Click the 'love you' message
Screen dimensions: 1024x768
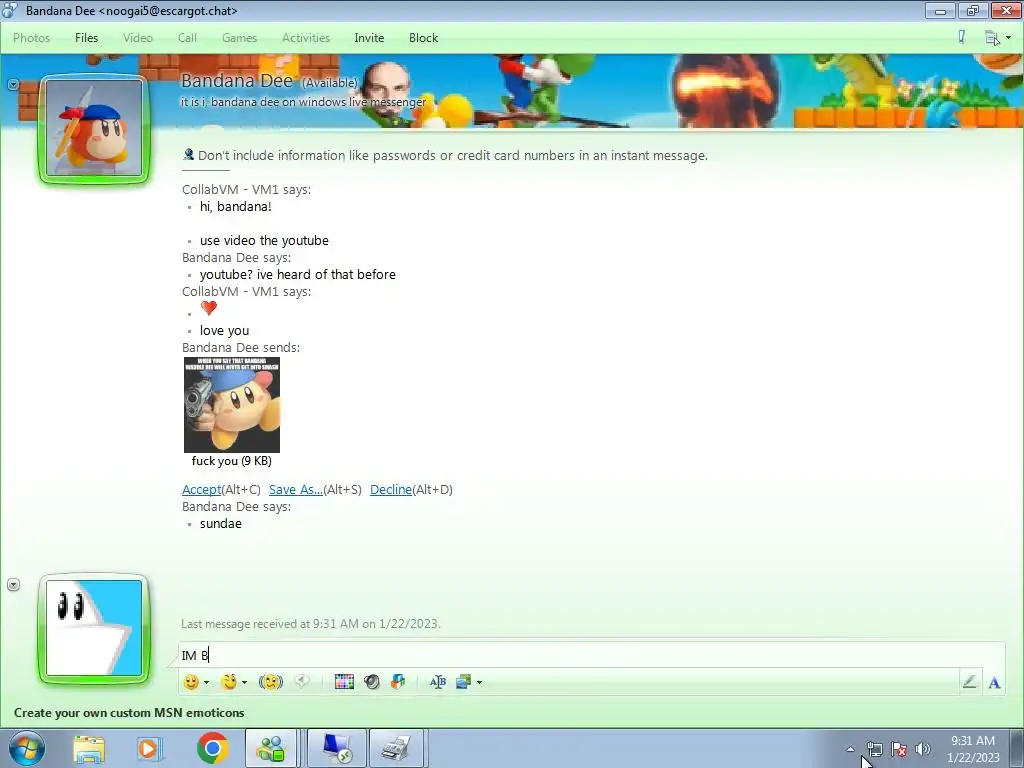pyautogui.click(x=225, y=330)
